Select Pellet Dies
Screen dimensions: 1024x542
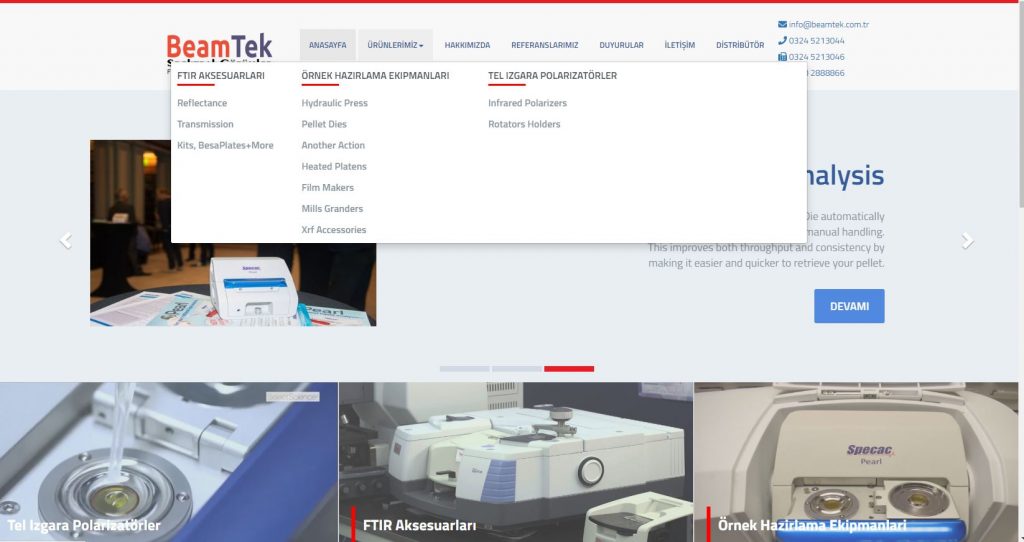pyautogui.click(x=324, y=124)
